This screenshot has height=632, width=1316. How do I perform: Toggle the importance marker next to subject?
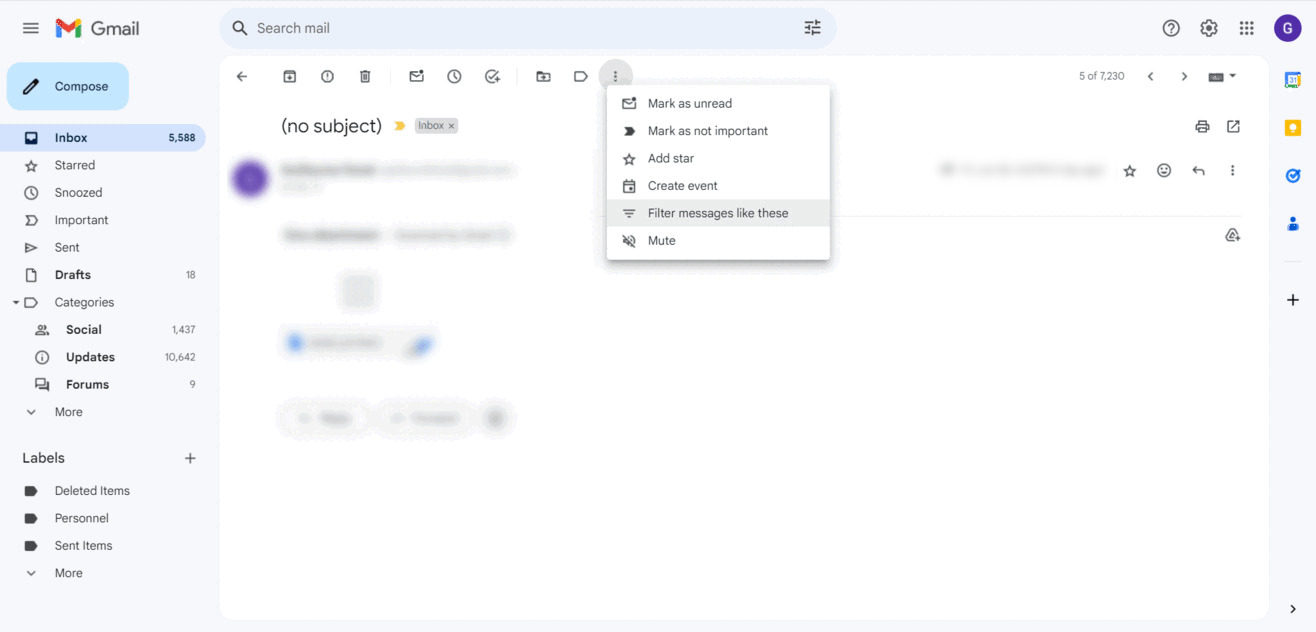pyautogui.click(x=400, y=126)
